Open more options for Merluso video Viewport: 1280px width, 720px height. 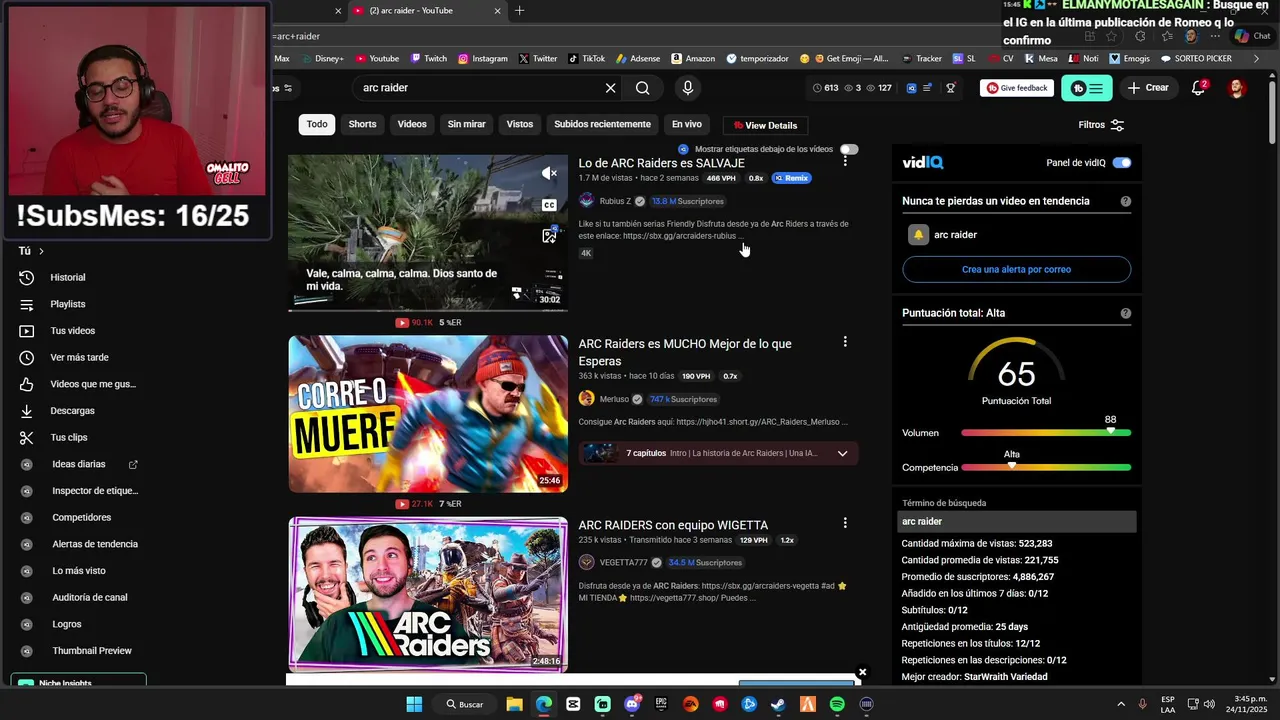(x=845, y=342)
